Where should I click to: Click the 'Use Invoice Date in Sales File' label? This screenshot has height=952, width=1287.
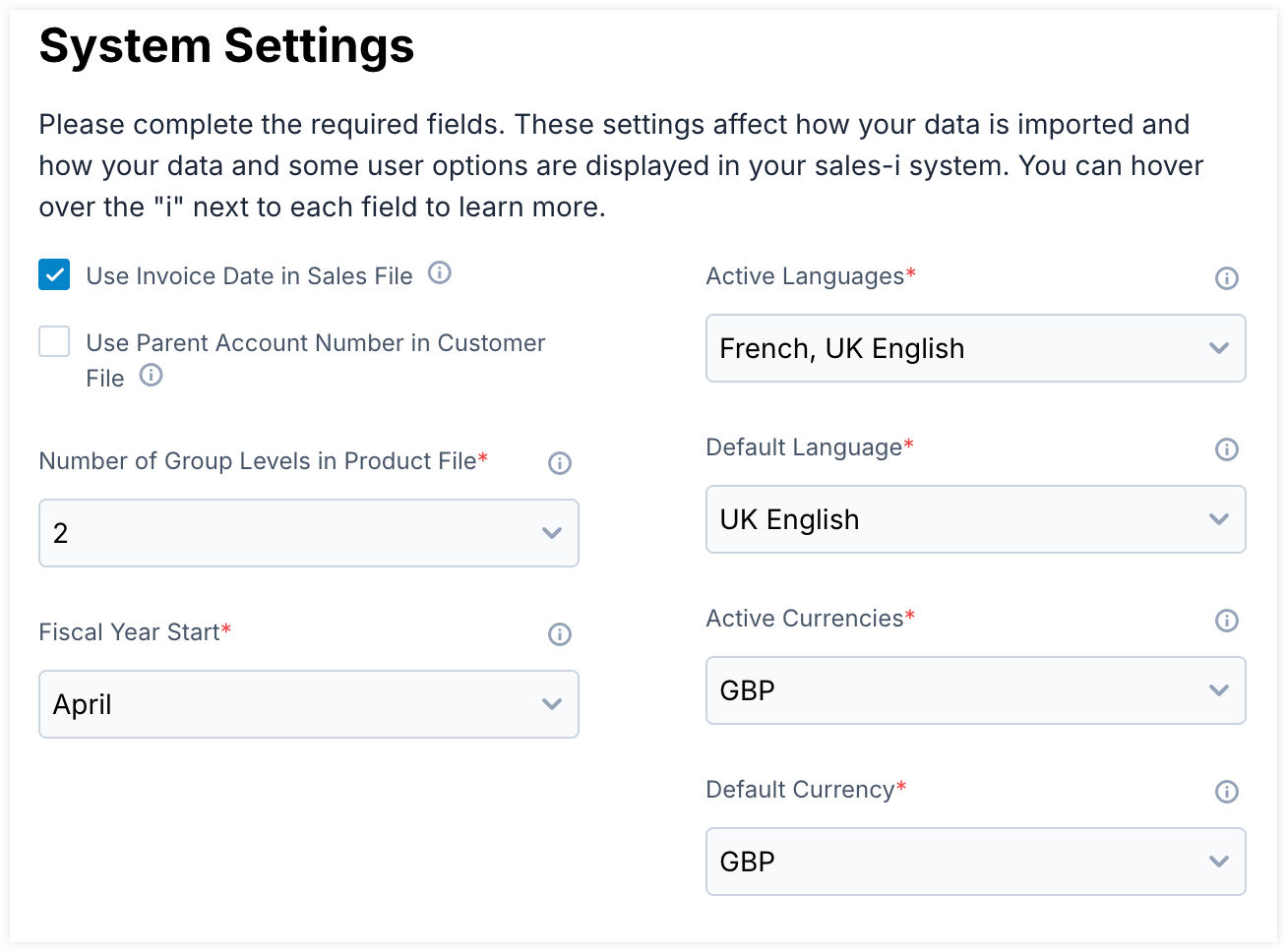249,276
